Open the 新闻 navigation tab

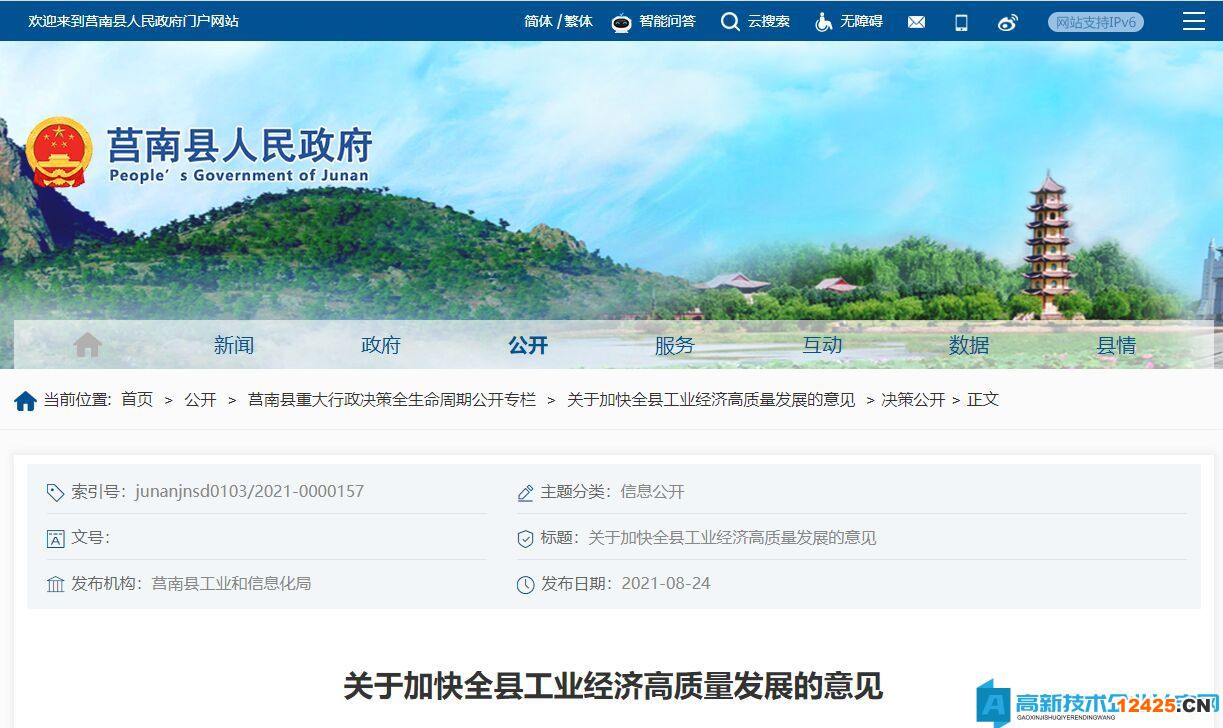(x=234, y=345)
